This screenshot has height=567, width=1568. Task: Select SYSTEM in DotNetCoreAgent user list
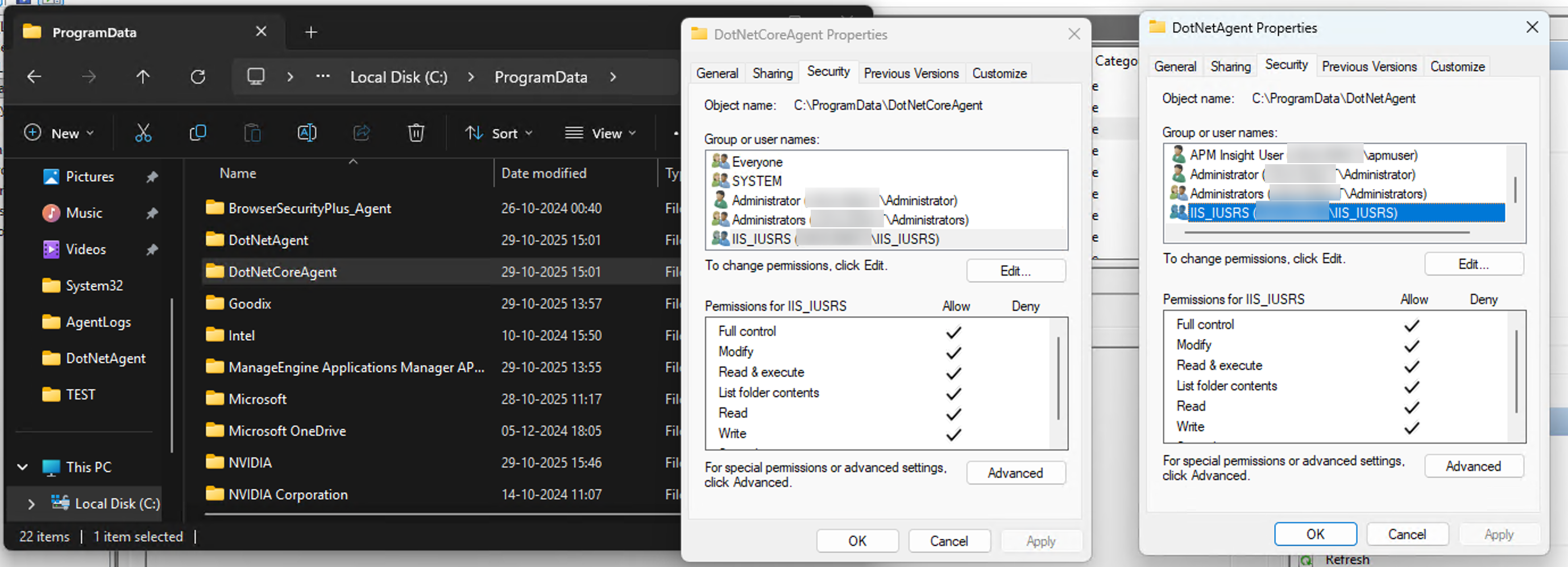click(x=757, y=181)
